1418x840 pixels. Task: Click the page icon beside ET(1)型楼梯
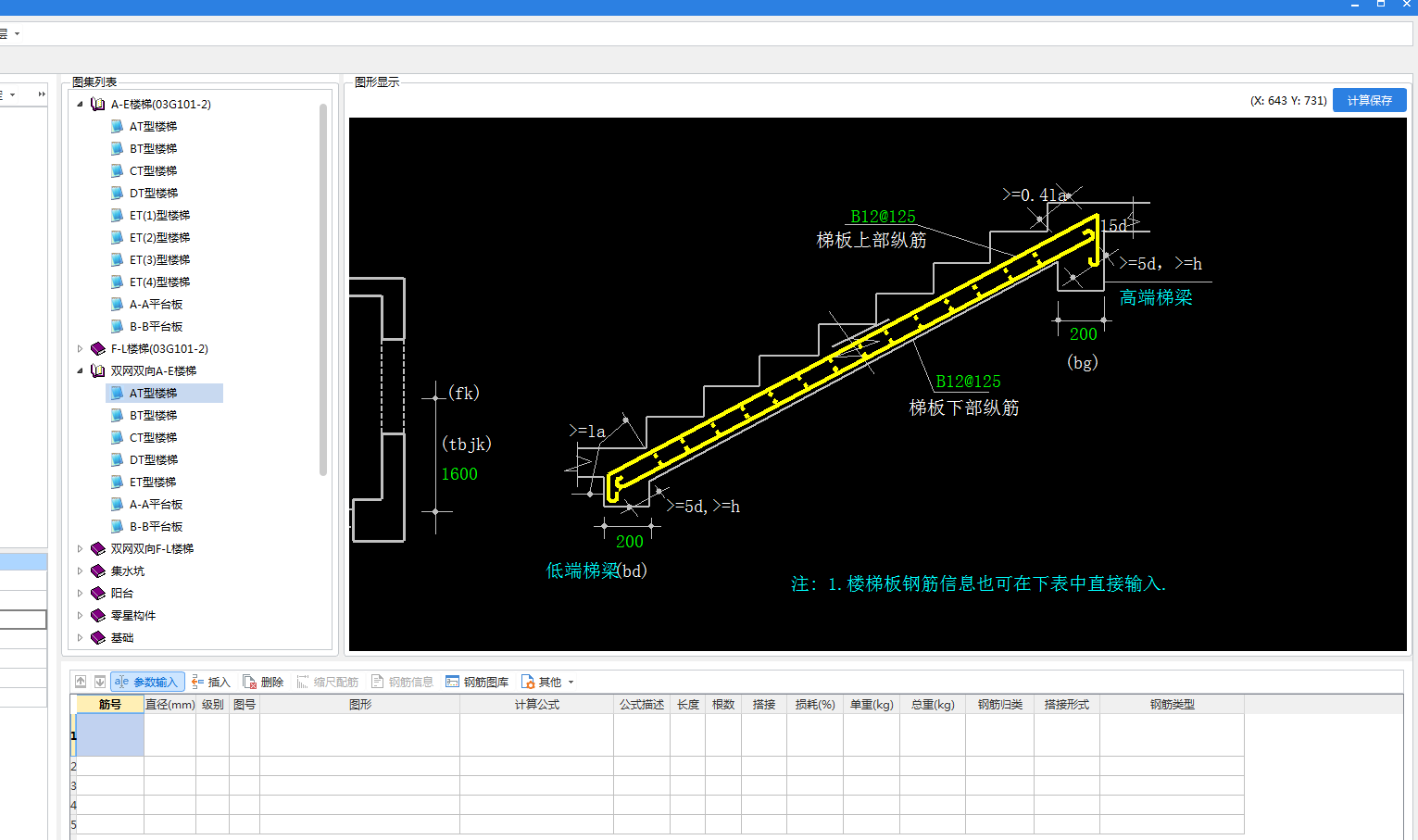[117, 216]
